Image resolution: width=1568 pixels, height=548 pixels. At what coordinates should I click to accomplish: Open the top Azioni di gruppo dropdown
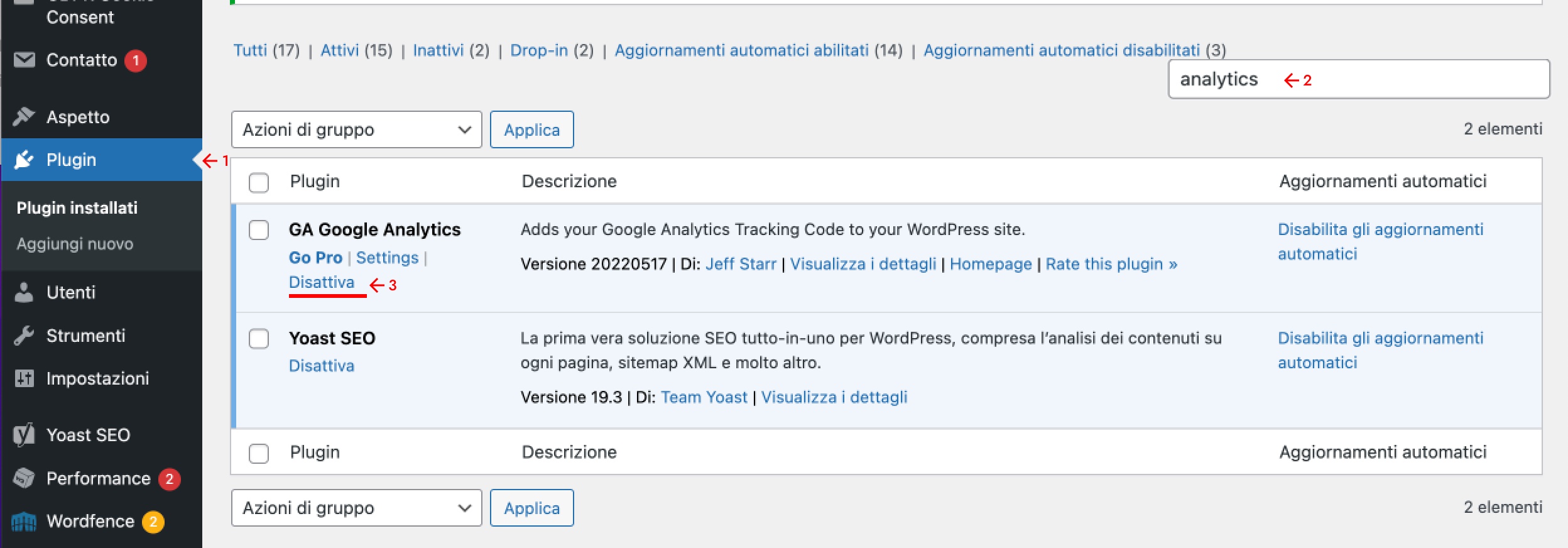(356, 129)
